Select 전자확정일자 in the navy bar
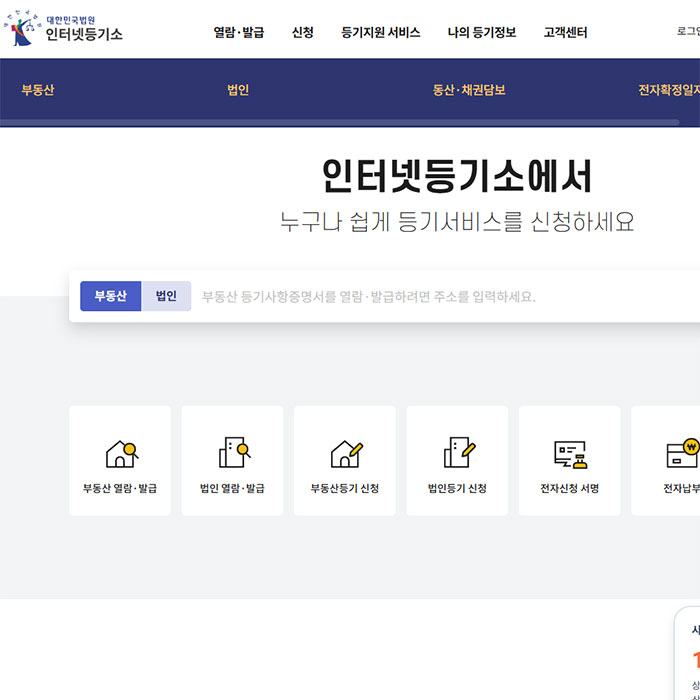Image resolution: width=700 pixels, height=700 pixels. pyautogui.click(x=669, y=90)
